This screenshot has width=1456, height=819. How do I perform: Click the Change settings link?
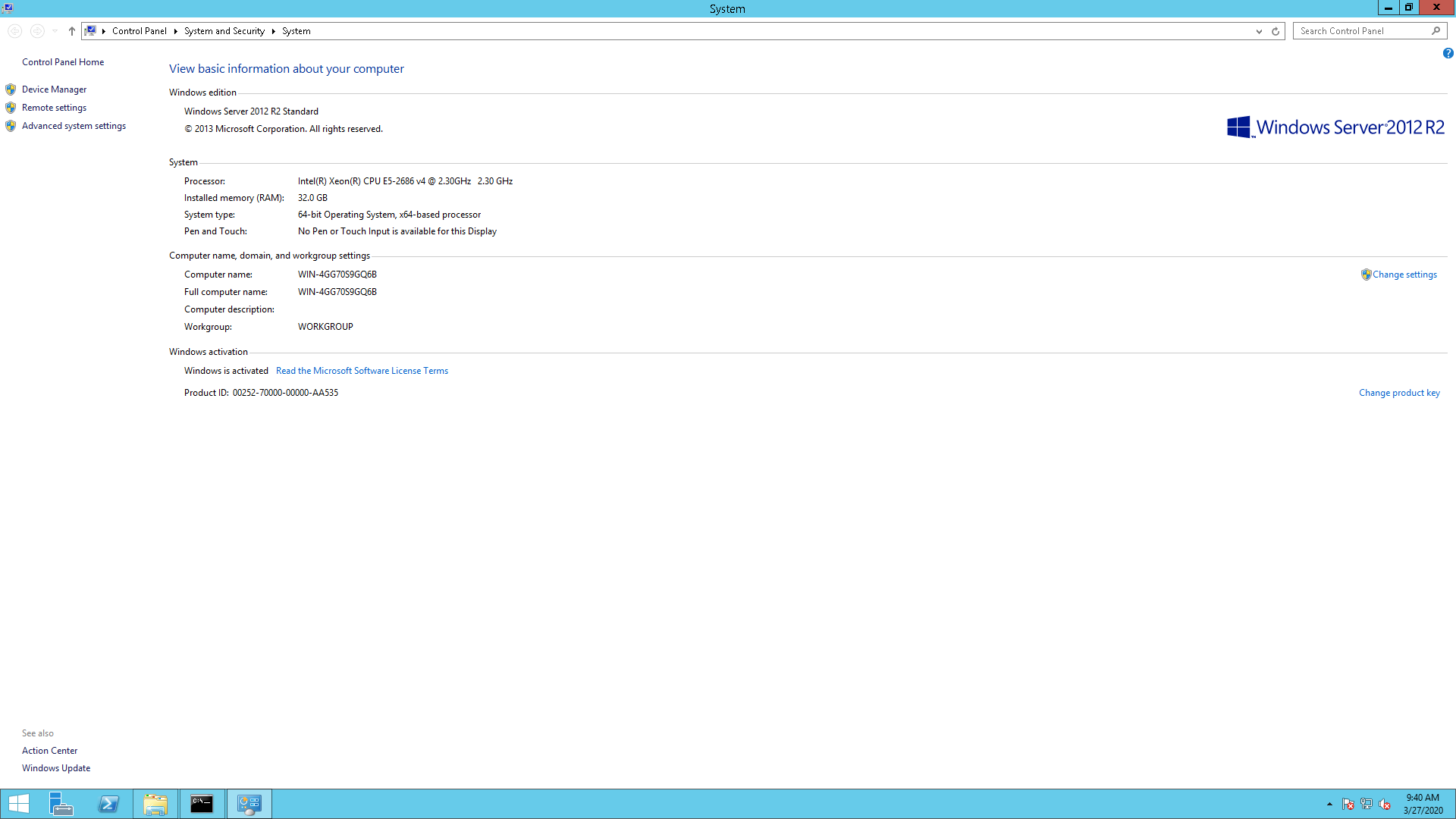[x=1404, y=275]
